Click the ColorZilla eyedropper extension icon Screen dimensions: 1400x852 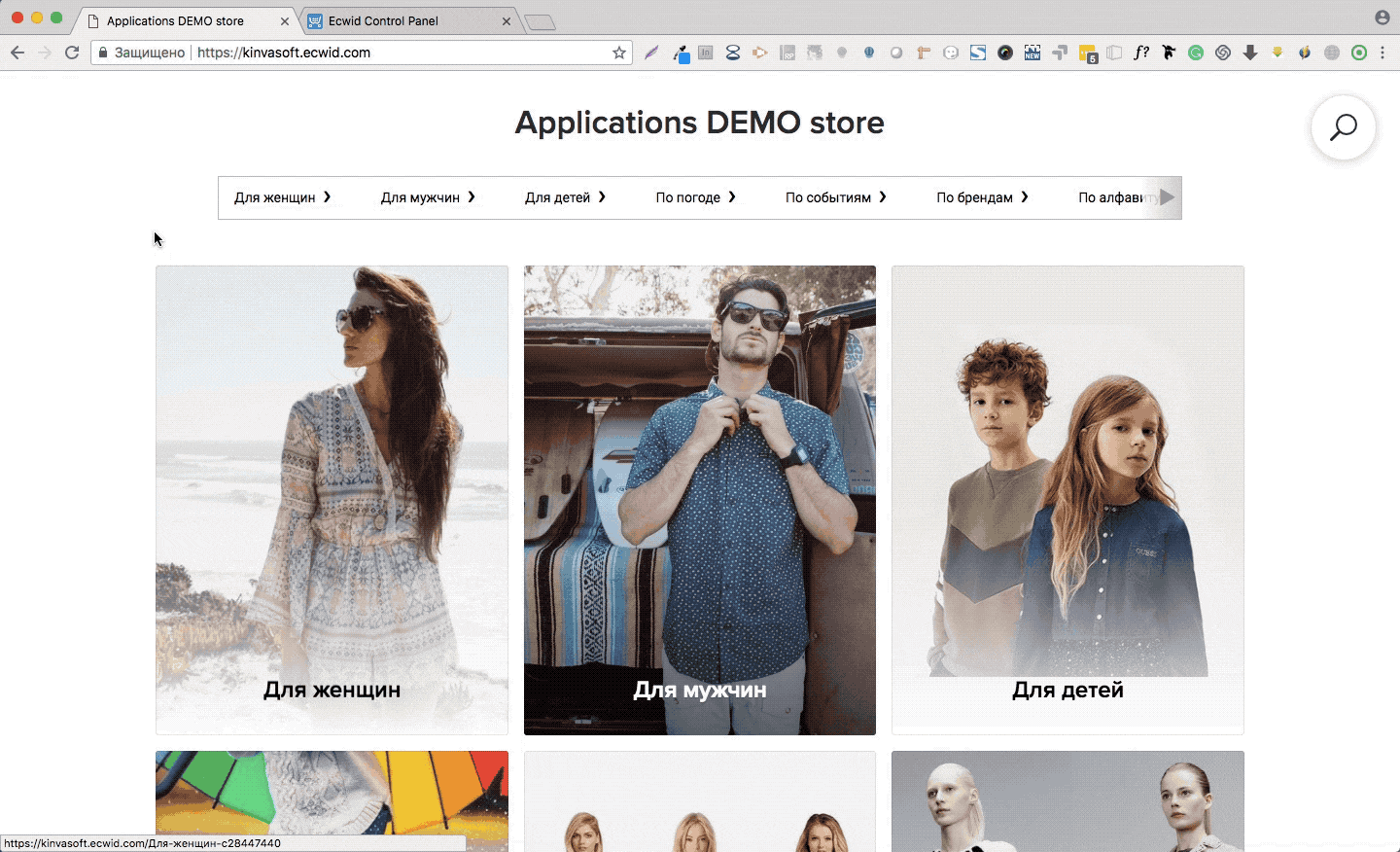click(x=681, y=53)
